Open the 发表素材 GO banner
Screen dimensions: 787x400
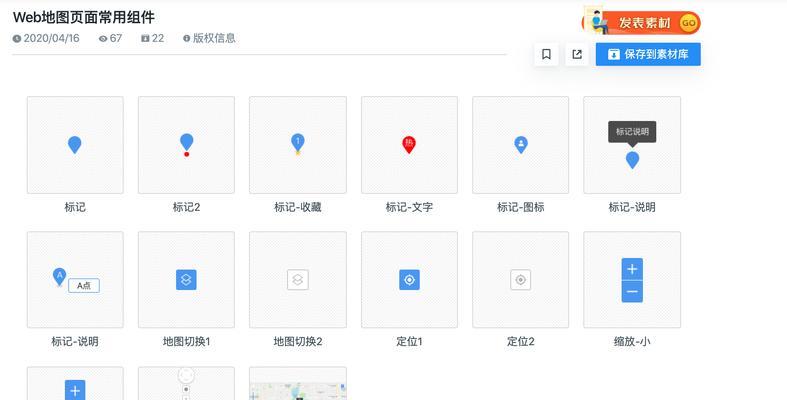(641, 22)
